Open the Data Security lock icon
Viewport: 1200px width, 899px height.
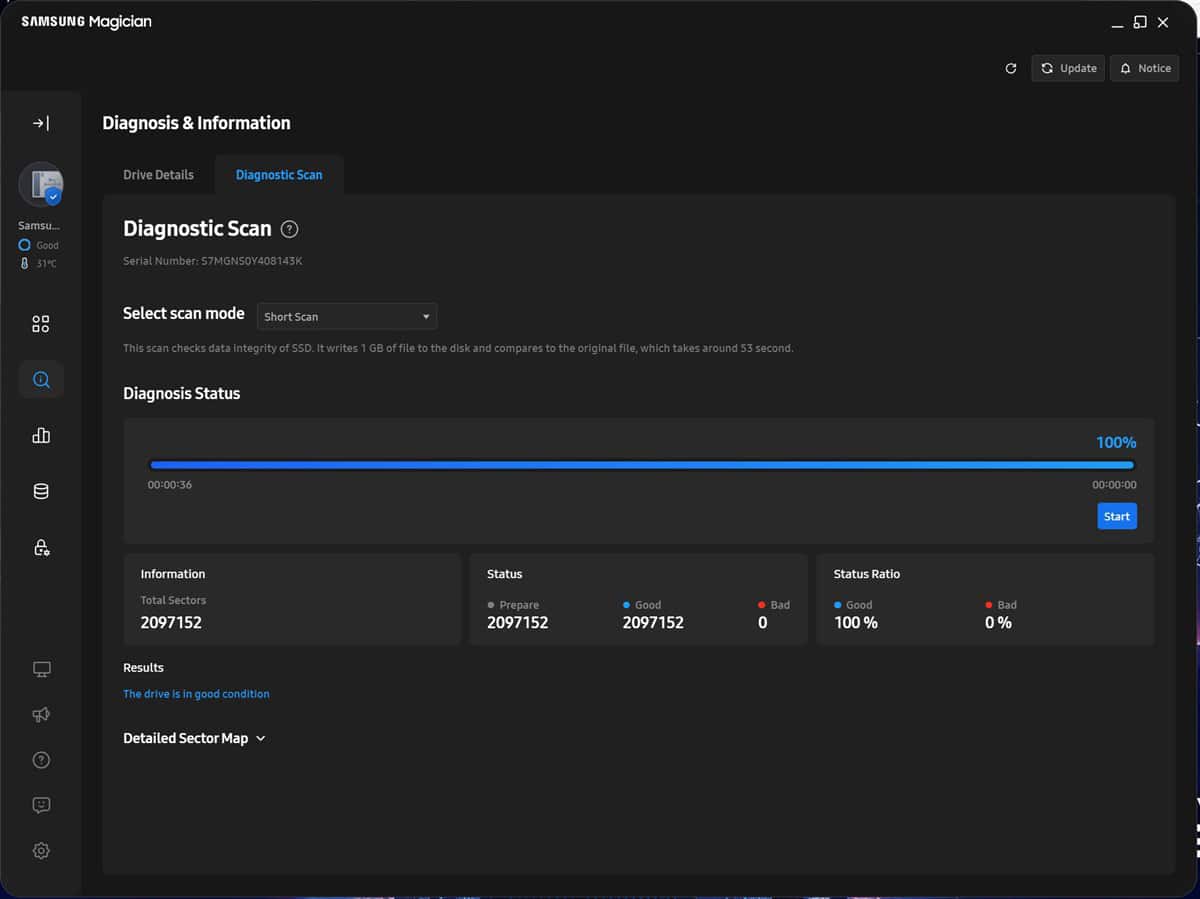tap(40, 547)
